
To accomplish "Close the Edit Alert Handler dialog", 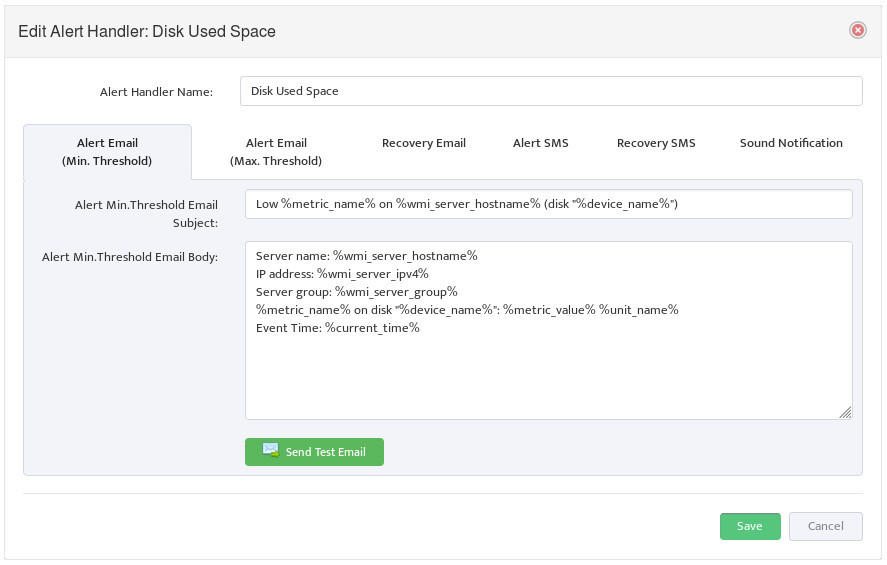I will (858, 30).
